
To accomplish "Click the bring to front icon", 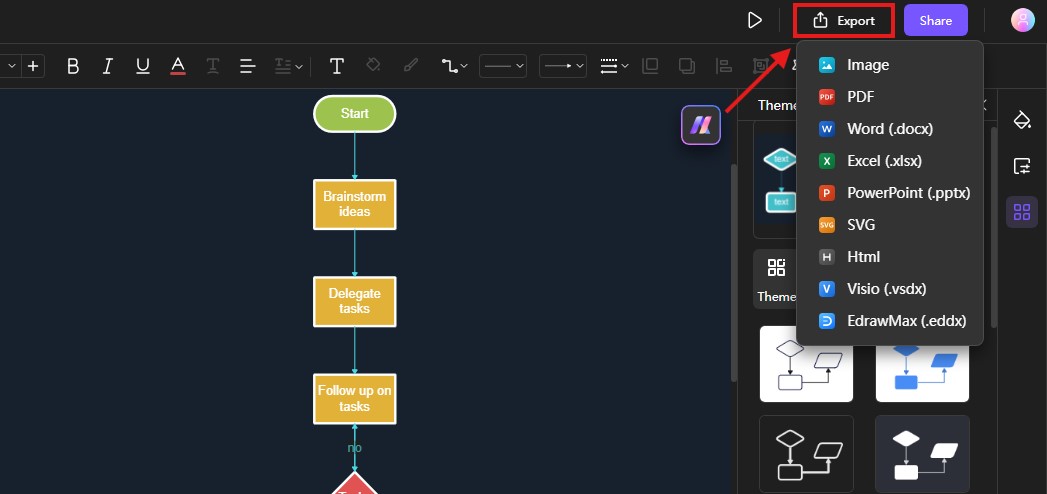I will point(650,65).
